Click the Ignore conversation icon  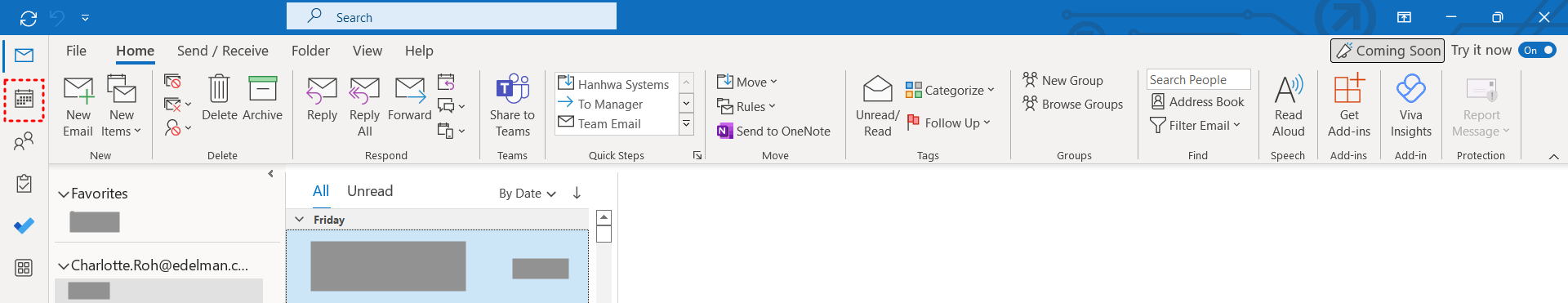172,81
